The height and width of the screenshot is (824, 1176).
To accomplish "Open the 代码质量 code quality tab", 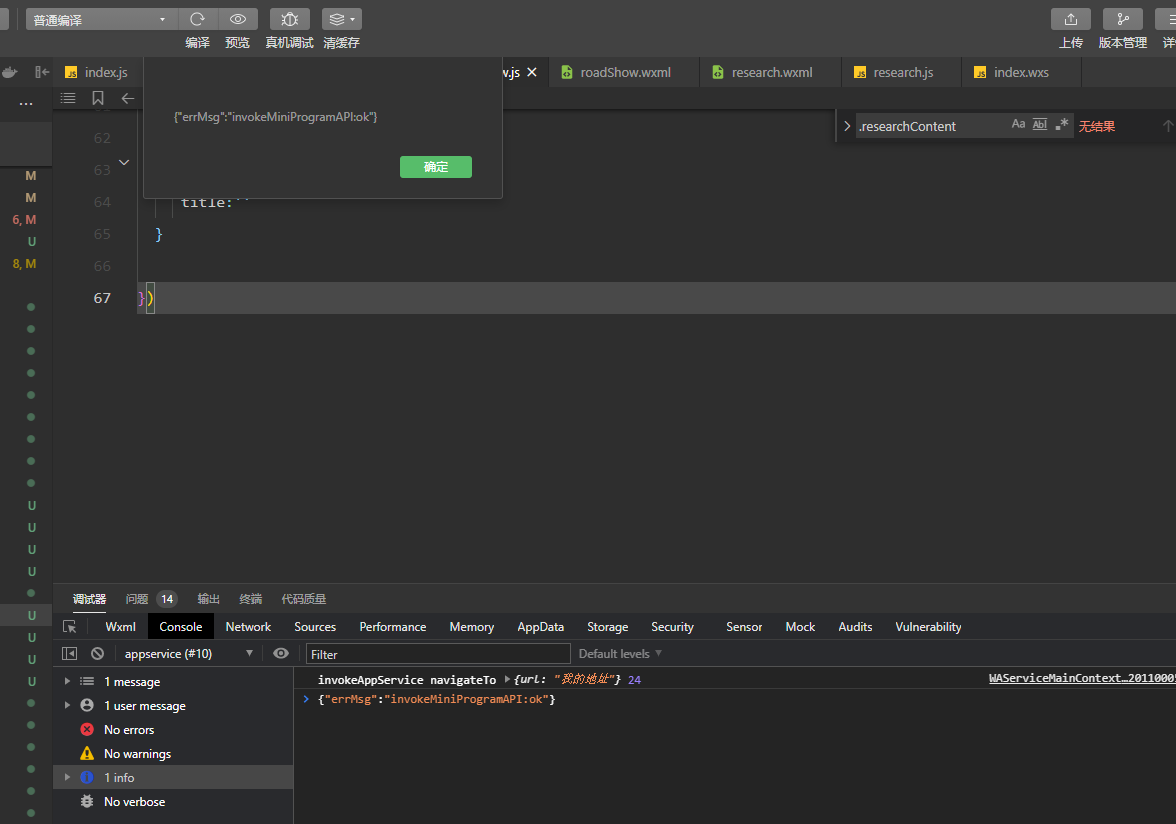I will [x=304, y=599].
